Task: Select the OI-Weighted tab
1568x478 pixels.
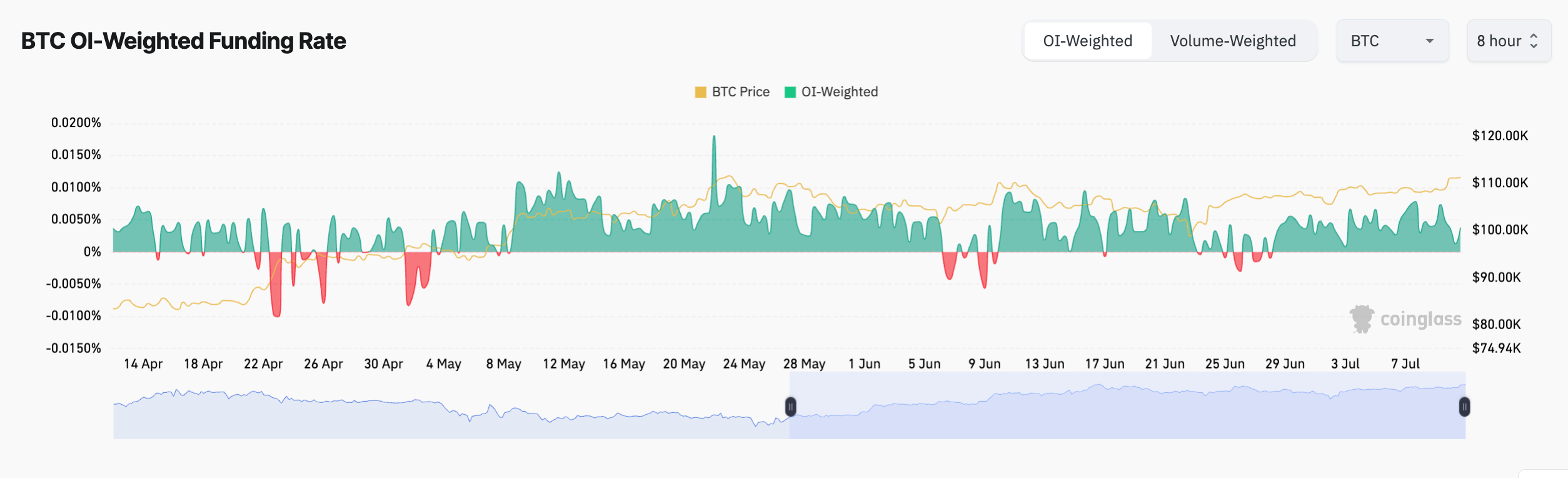Action: tap(1087, 41)
